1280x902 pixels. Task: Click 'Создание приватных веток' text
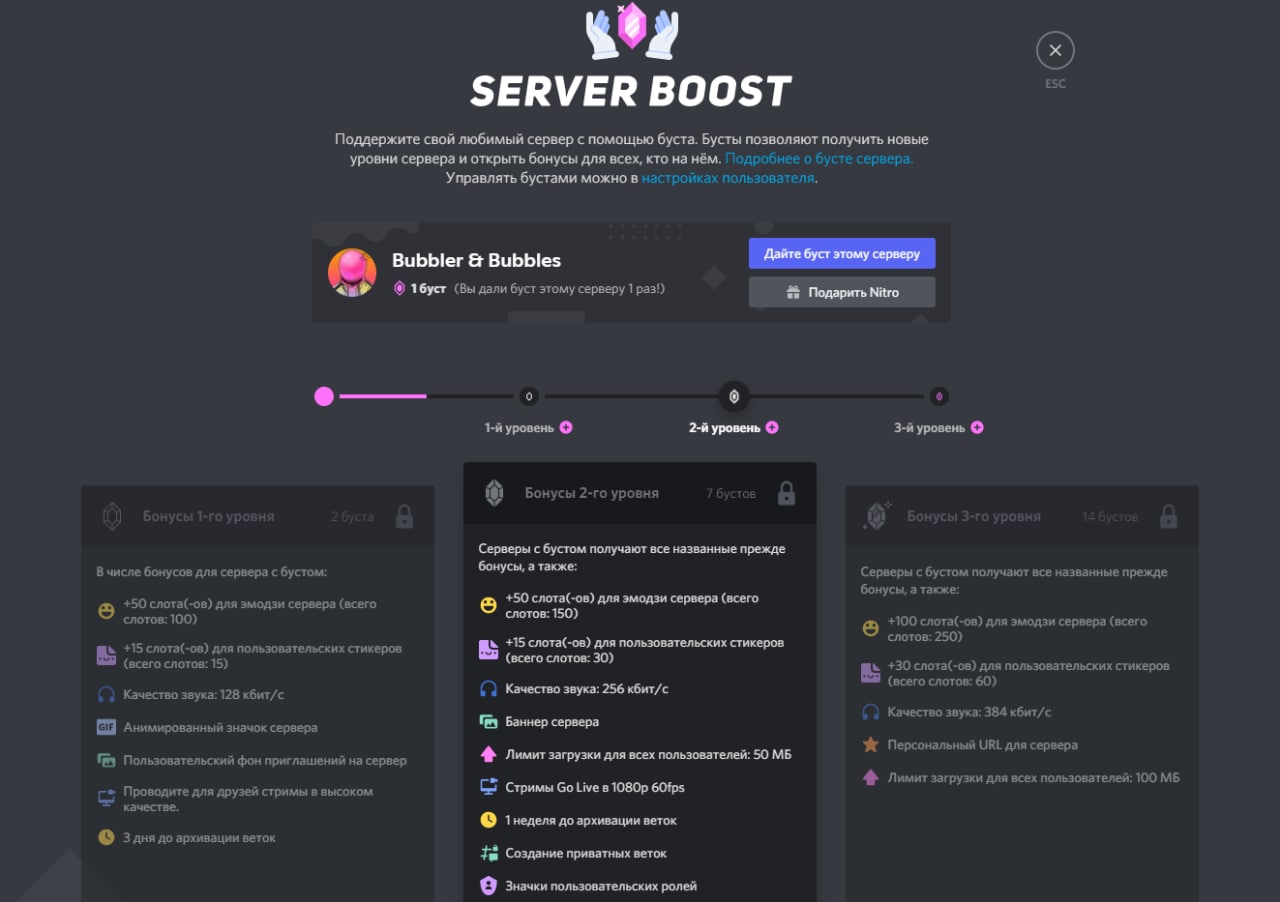[586, 853]
